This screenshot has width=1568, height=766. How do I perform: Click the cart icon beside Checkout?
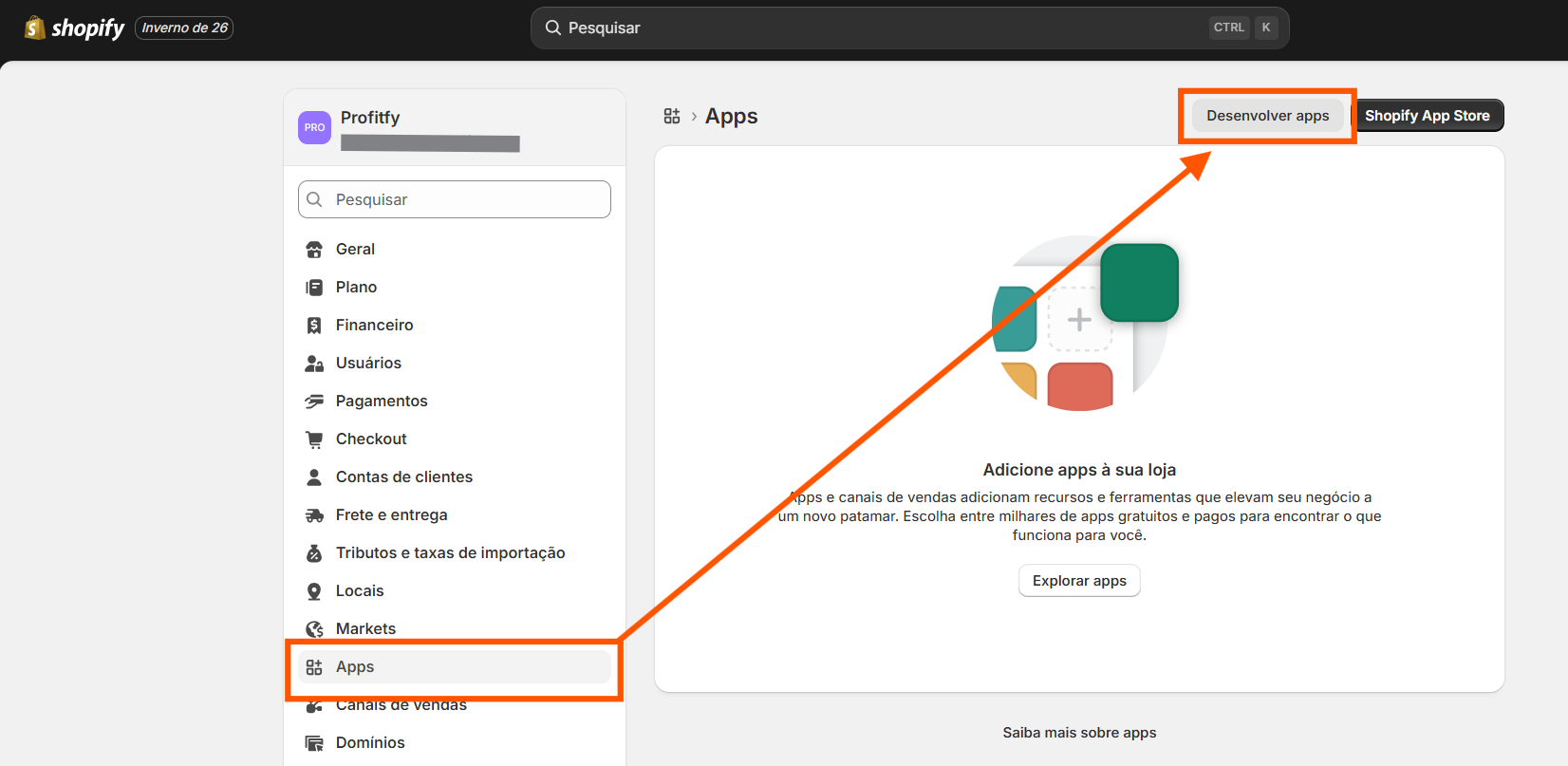314,439
